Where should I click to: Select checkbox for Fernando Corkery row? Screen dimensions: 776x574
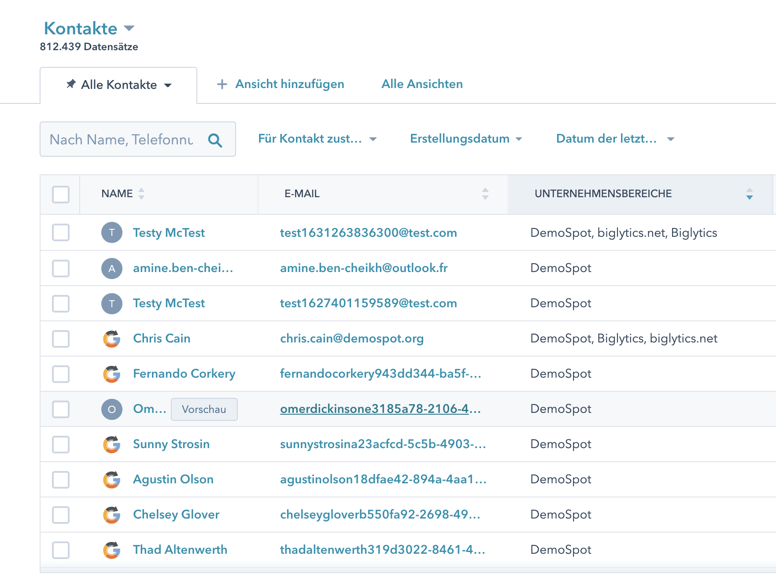click(x=61, y=374)
